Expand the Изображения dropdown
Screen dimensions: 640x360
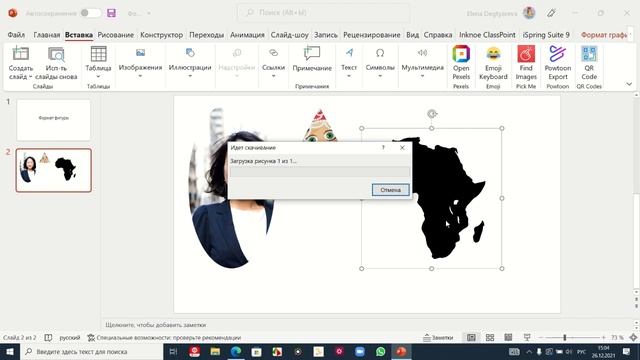(x=140, y=76)
